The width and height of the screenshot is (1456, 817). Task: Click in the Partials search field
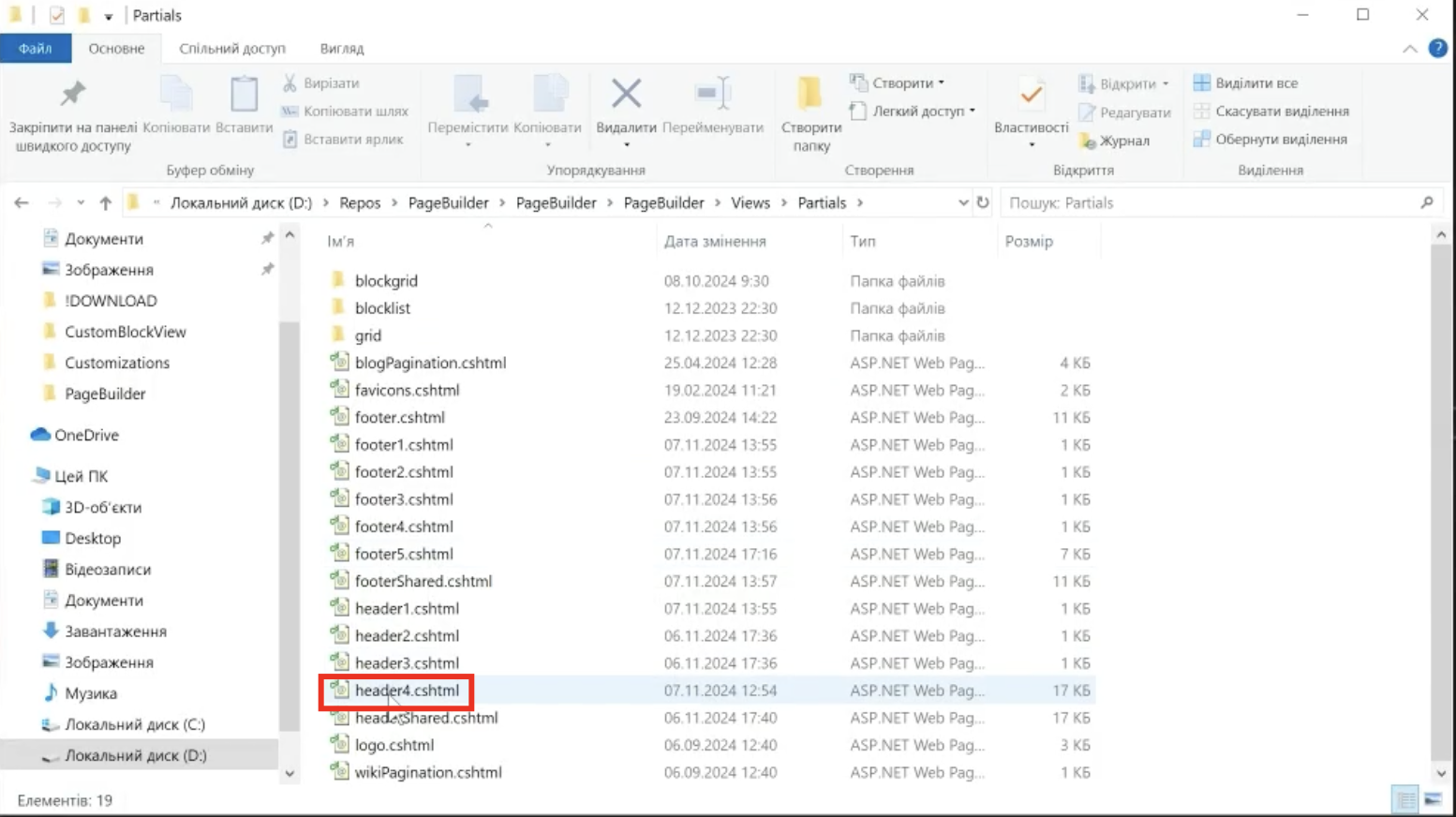1209,202
